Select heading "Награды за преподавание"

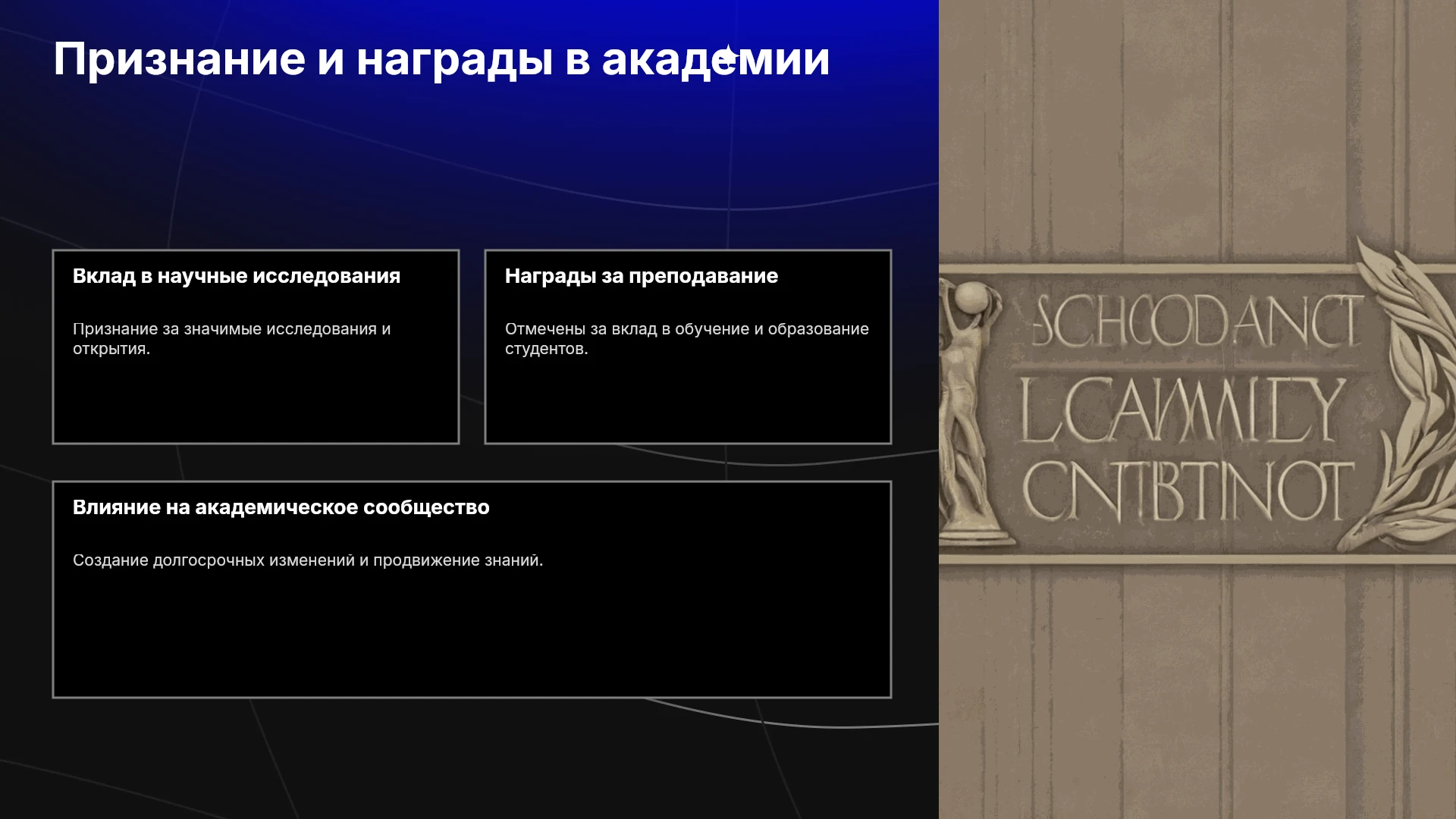pyautogui.click(x=642, y=276)
